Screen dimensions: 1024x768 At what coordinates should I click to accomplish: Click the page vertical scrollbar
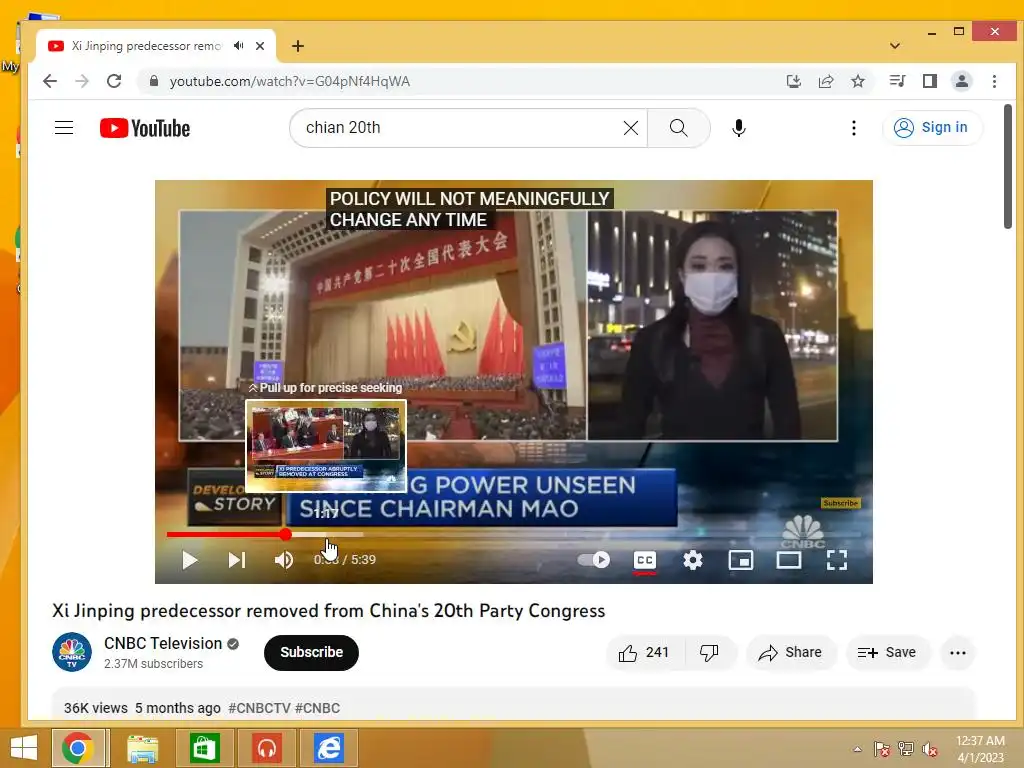tap(1008, 167)
